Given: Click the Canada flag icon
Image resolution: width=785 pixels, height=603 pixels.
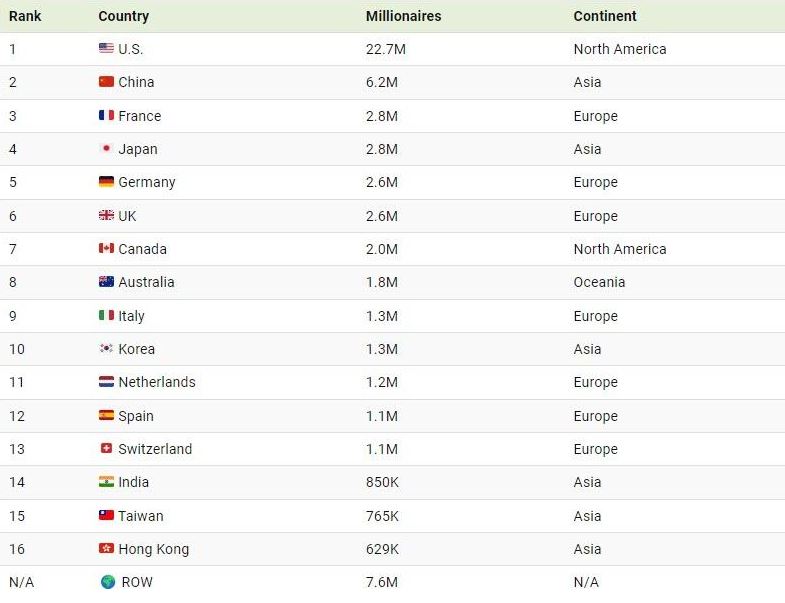Looking at the screenshot, I should click(106, 248).
